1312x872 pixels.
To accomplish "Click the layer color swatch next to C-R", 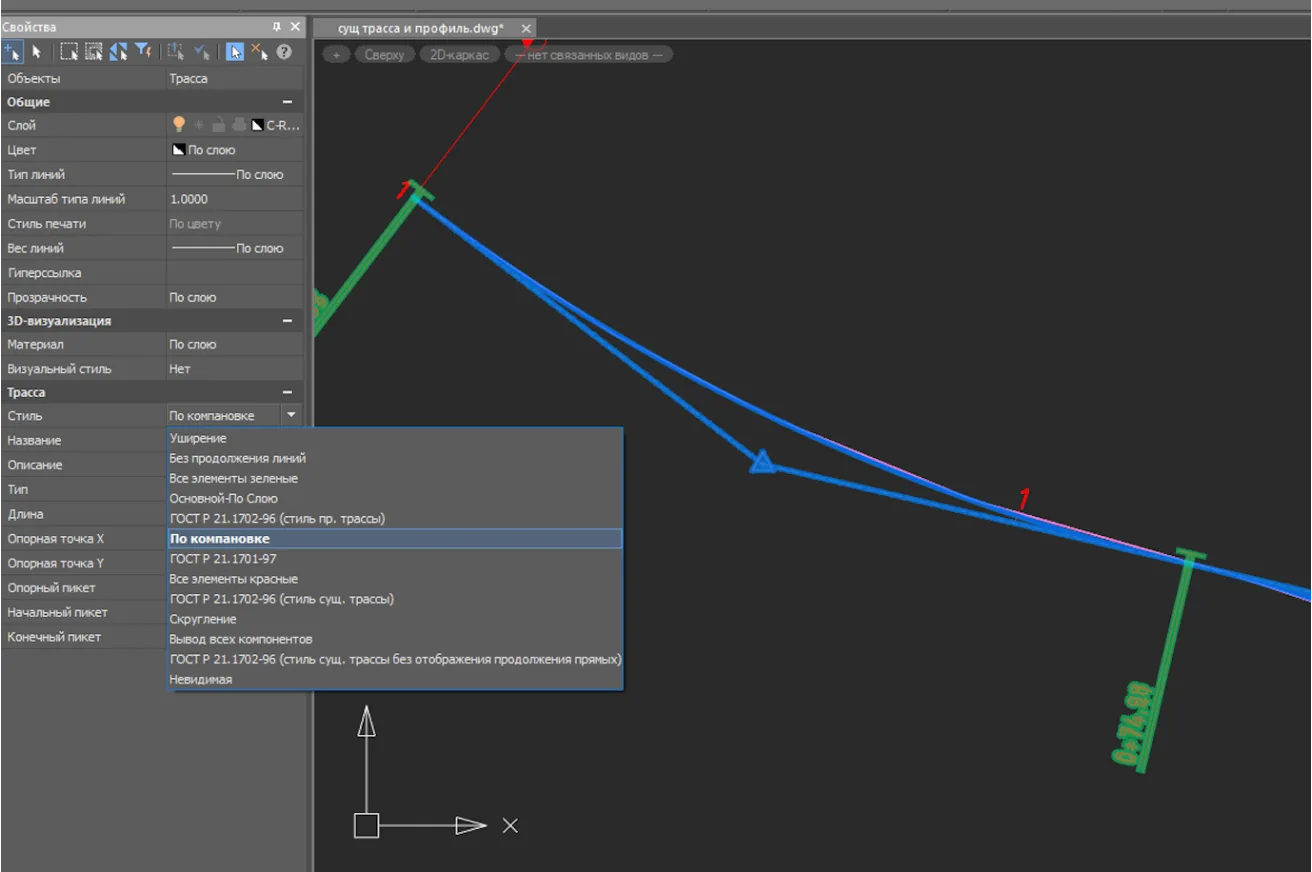I will tap(257, 125).
